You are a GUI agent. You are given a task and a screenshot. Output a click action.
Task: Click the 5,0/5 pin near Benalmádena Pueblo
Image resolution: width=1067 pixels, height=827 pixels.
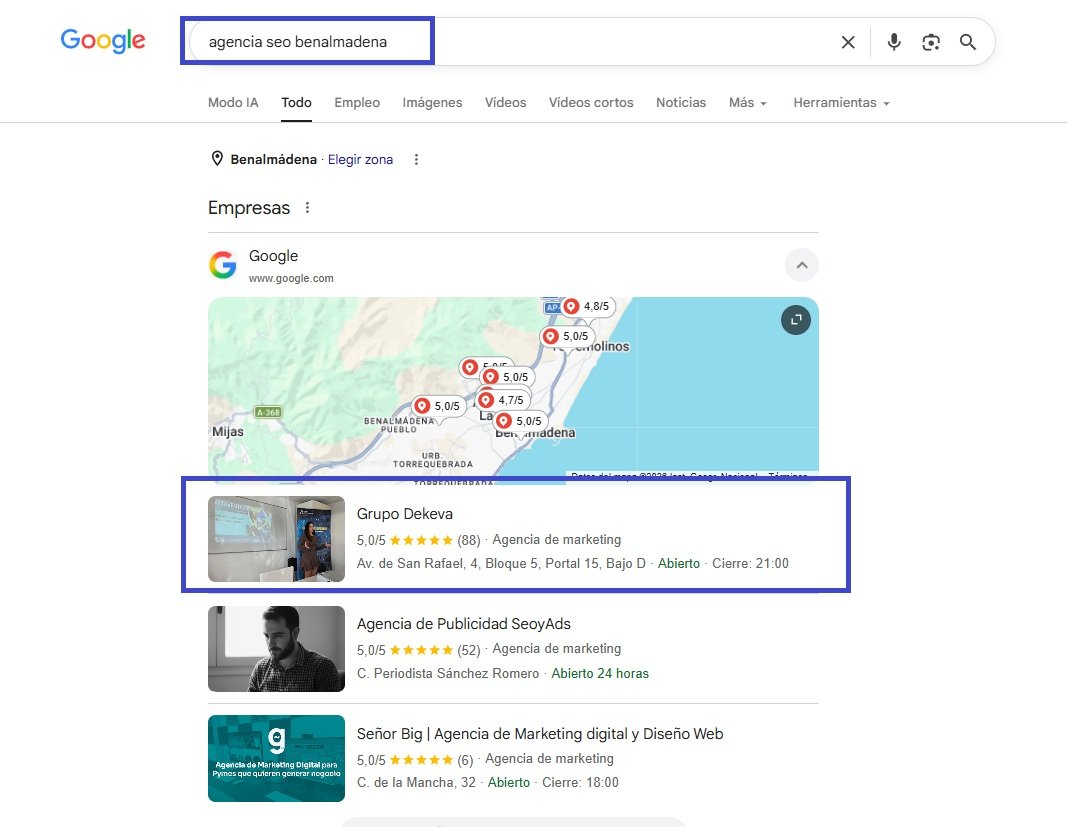point(439,406)
